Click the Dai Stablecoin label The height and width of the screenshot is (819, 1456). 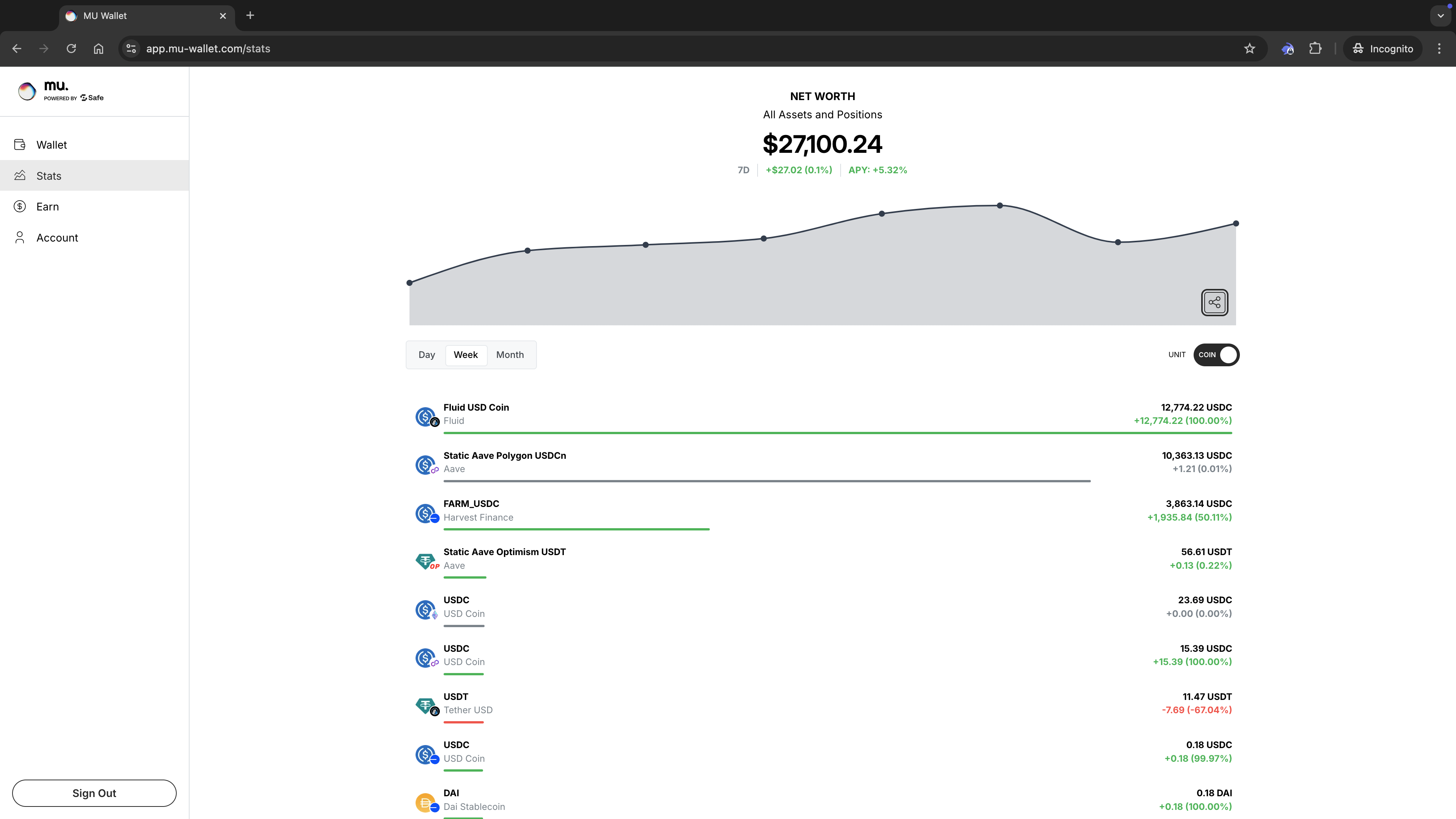[x=474, y=806]
